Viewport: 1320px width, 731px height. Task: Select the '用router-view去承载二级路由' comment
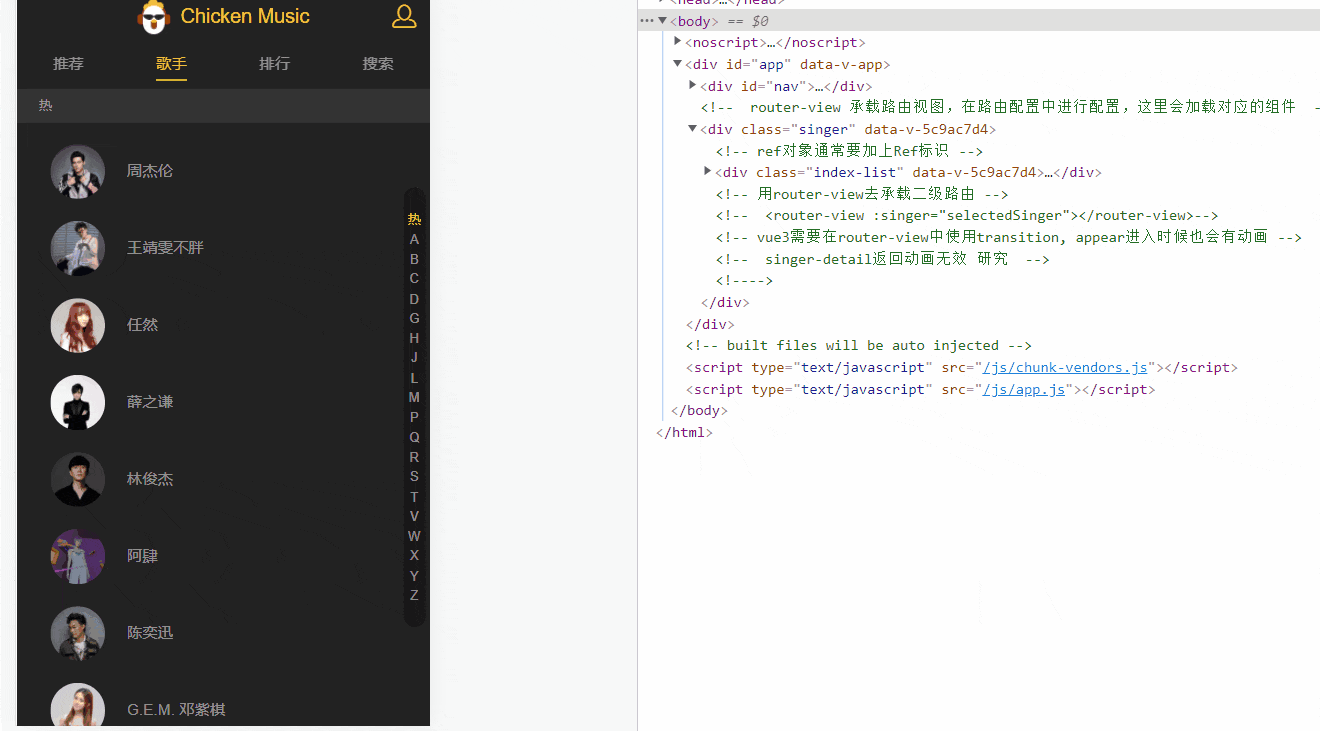pos(862,194)
